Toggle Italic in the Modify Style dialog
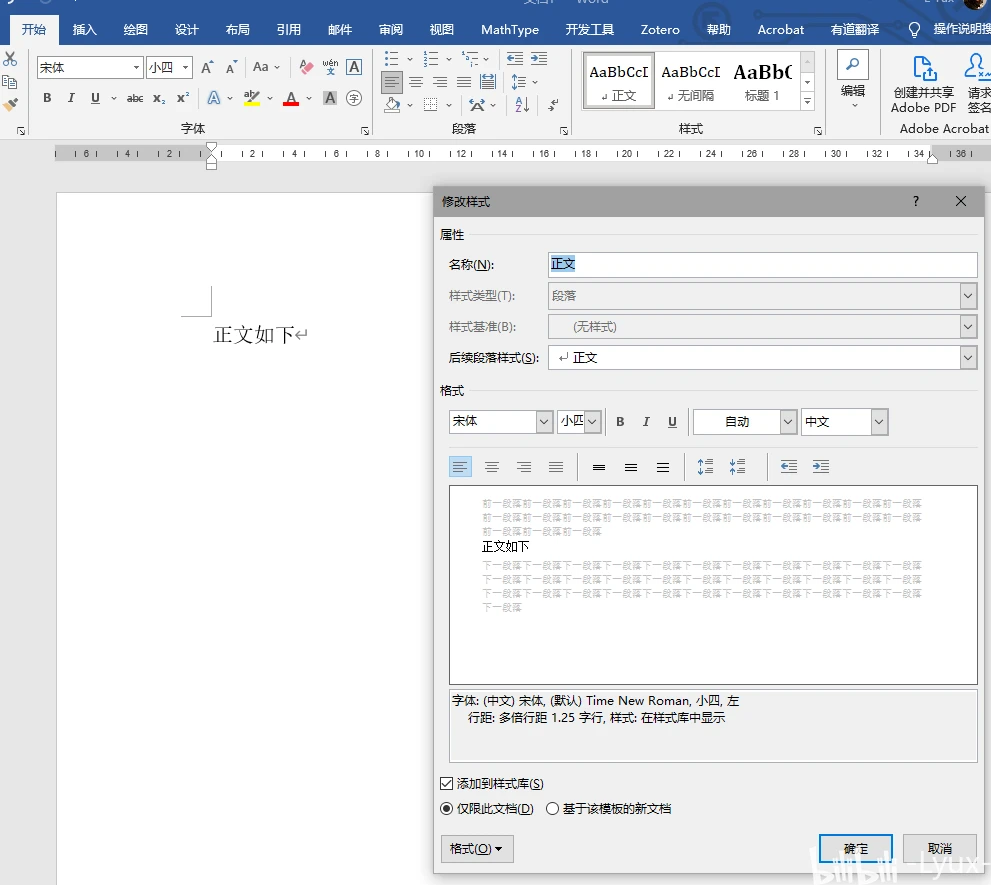The width and height of the screenshot is (991, 885). pyautogui.click(x=646, y=422)
